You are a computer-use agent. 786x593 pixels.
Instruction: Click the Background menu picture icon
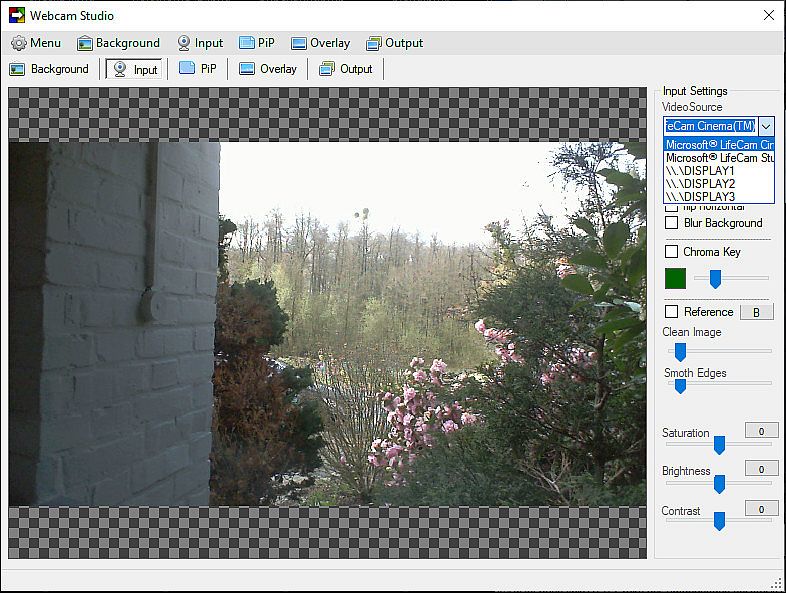(x=85, y=44)
